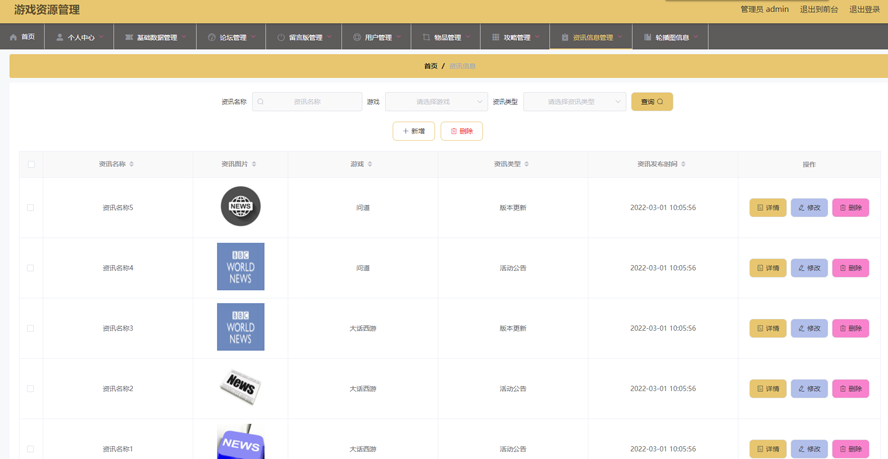Image resolution: width=888 pixels, height=459 pixels.
Task: Open the BBC World News image of 资讯名称3
Action: [x=241, y=326]
